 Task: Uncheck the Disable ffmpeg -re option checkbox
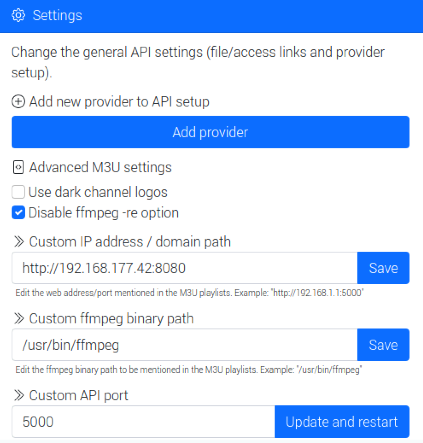pyautogui.click(x=18, y=213)
